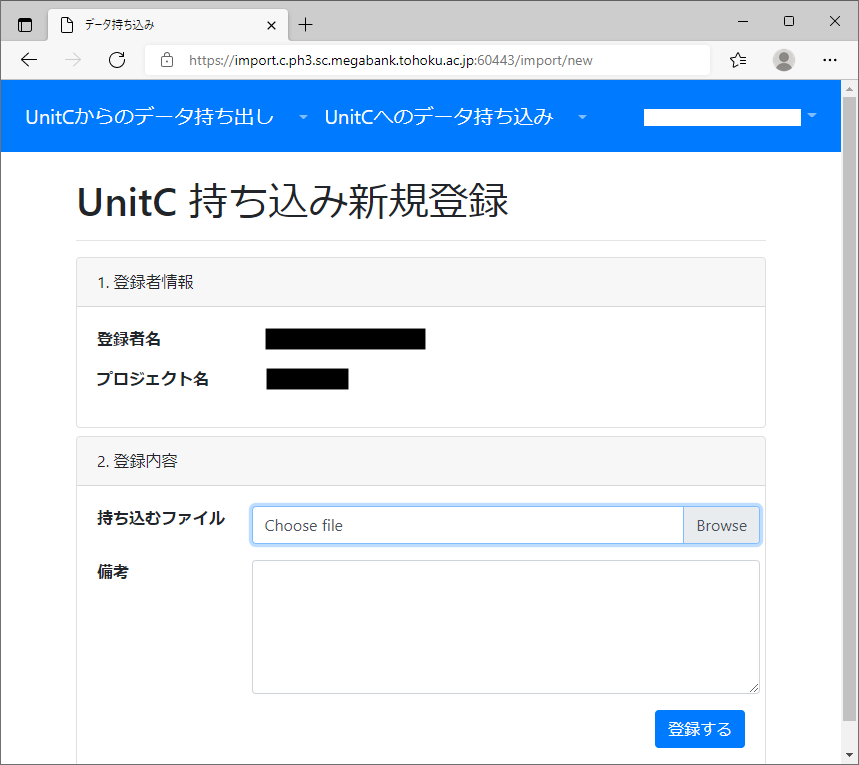Click the 1. 登録者情報 section header

(x=421, y=282)
